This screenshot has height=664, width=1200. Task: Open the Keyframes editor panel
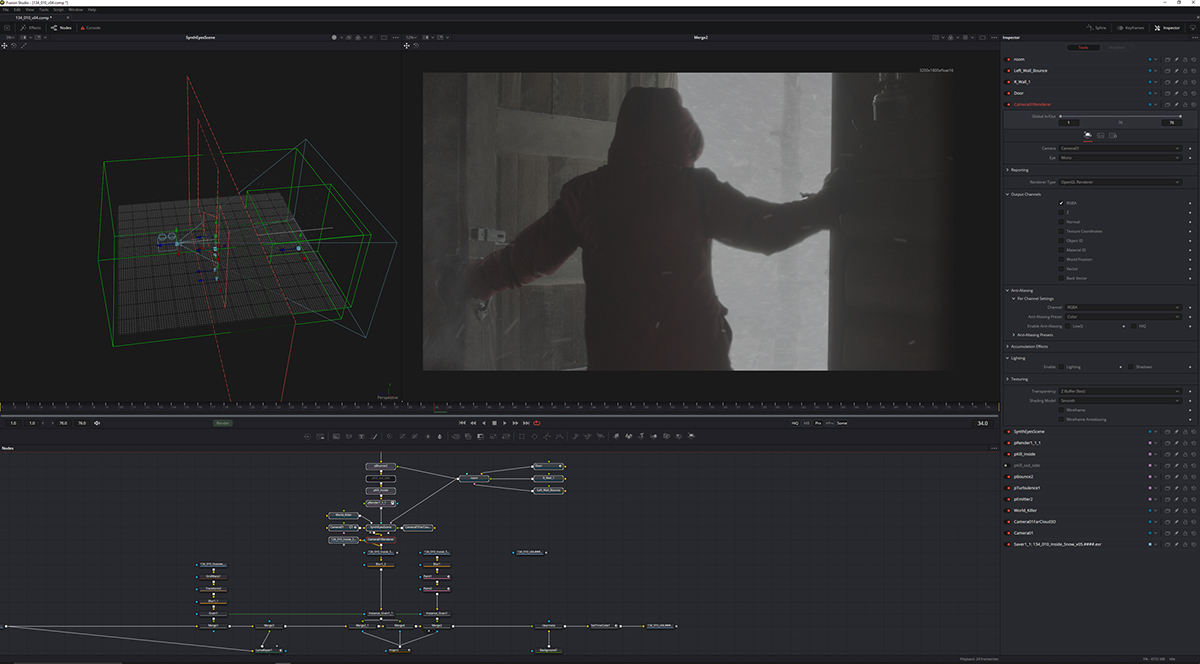pyautogui.click(x=1130, y=28)
